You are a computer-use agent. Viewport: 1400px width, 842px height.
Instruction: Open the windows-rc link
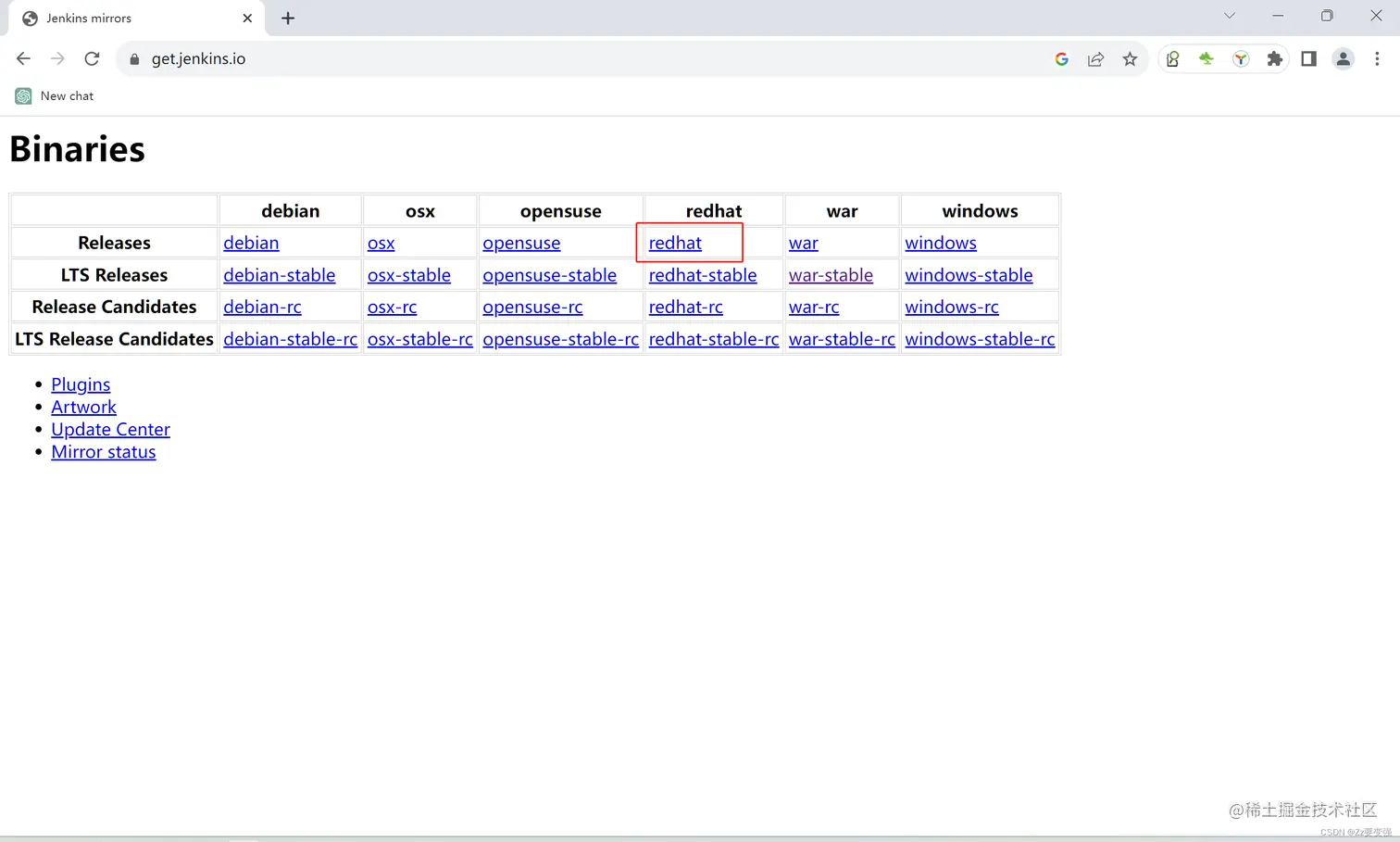(952, 307)
